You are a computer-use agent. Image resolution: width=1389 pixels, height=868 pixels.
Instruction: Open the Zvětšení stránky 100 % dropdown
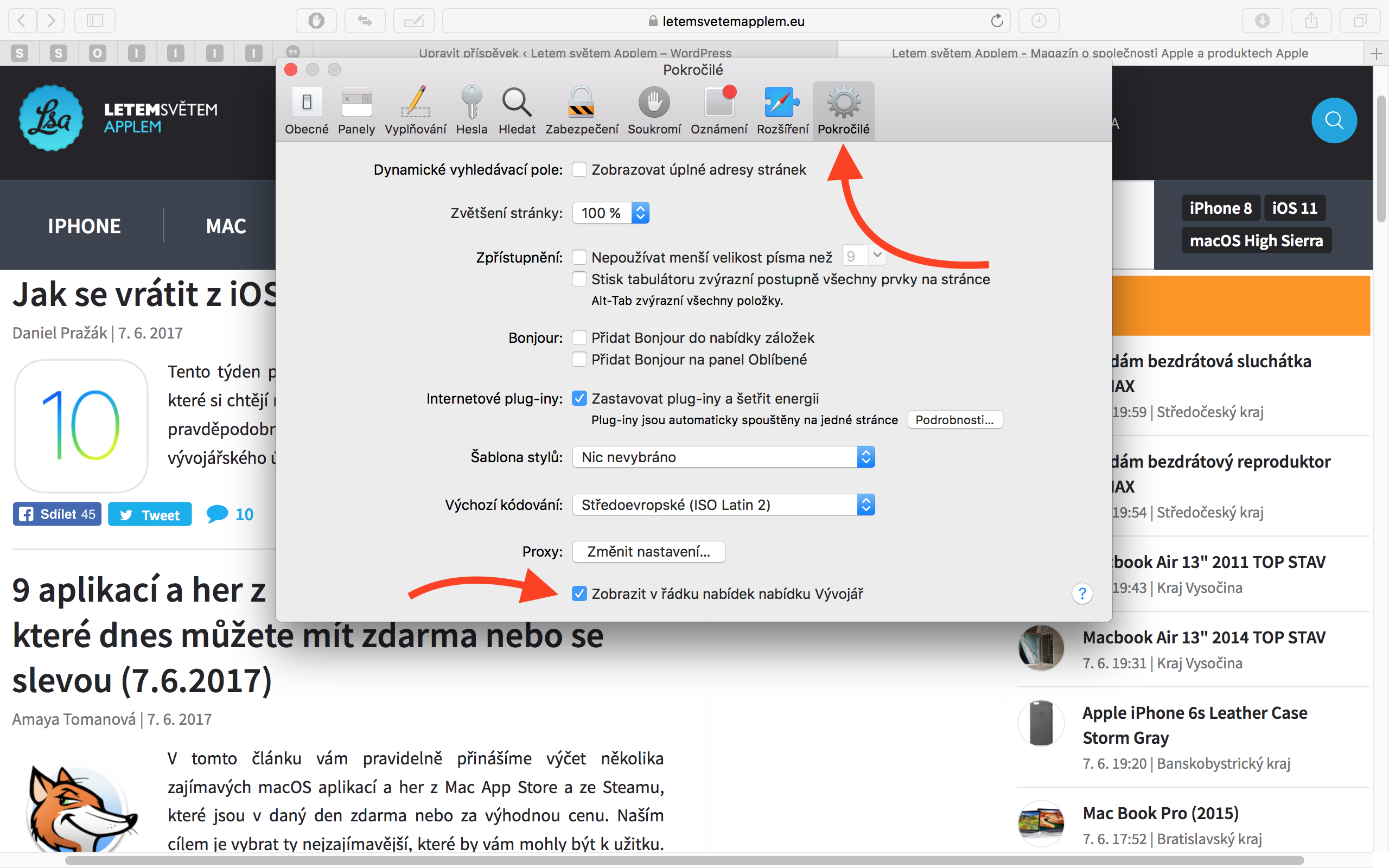coord(611,213)
